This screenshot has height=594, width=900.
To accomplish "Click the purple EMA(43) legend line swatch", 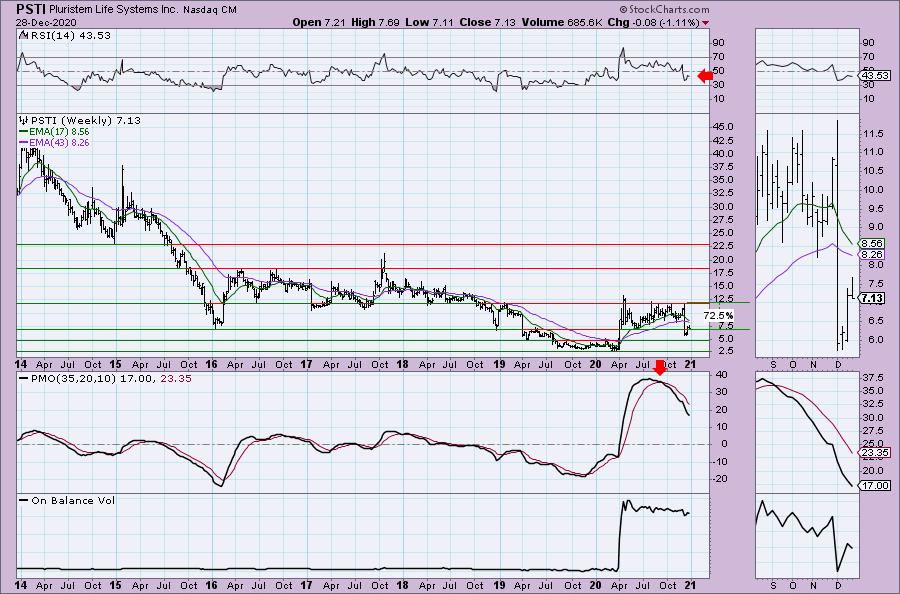I will point(24,142).
